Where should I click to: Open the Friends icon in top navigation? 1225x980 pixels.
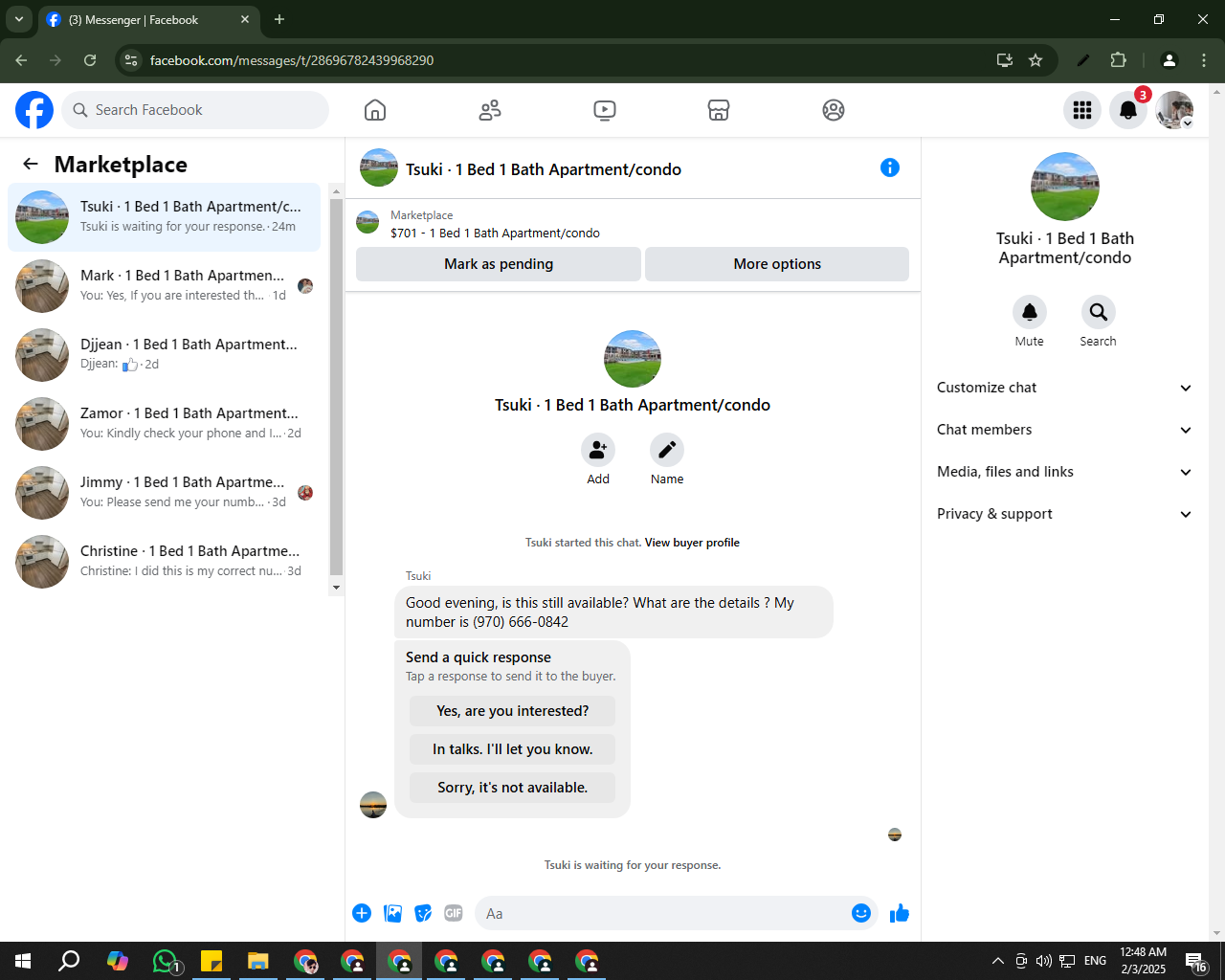click(x=490, y=110)
